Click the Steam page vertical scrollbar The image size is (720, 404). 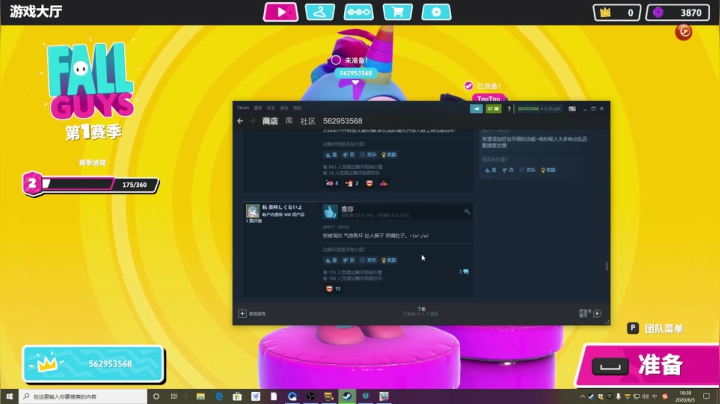(607, 266)
